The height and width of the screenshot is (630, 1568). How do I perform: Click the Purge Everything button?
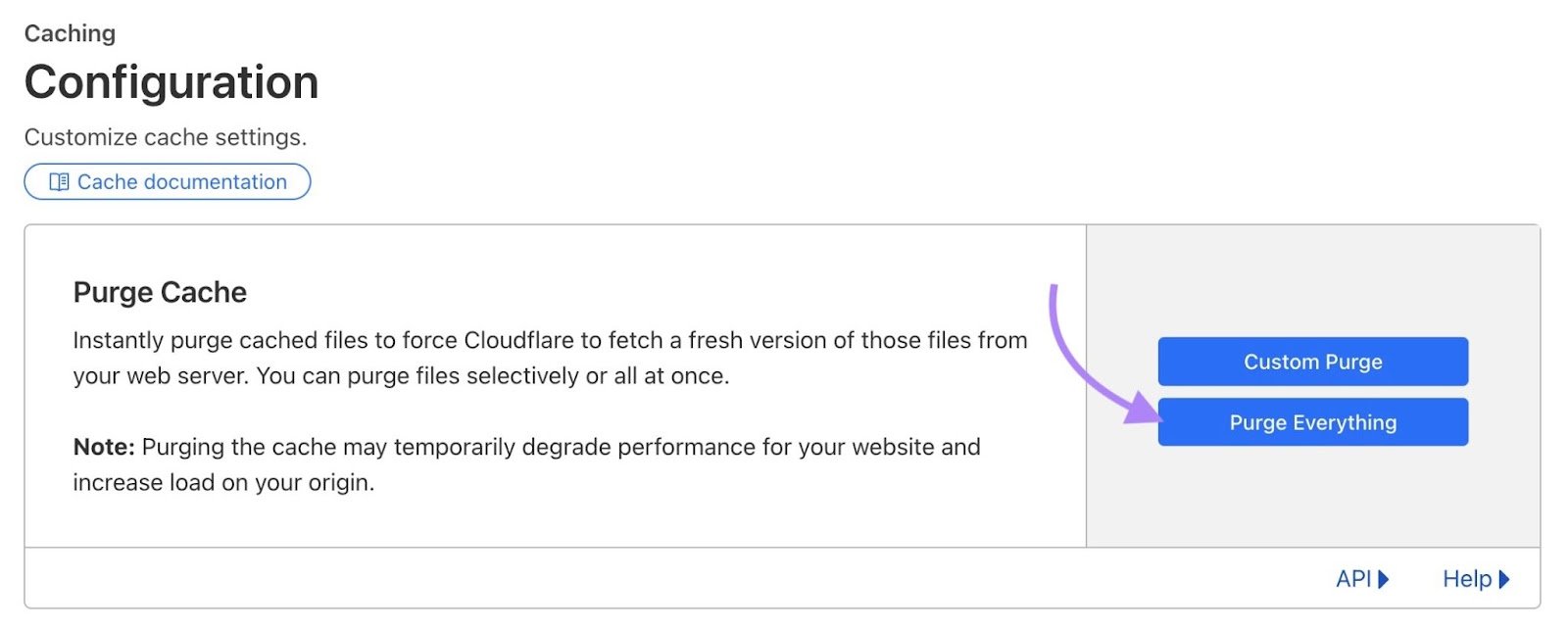[x=1312, y=422]
